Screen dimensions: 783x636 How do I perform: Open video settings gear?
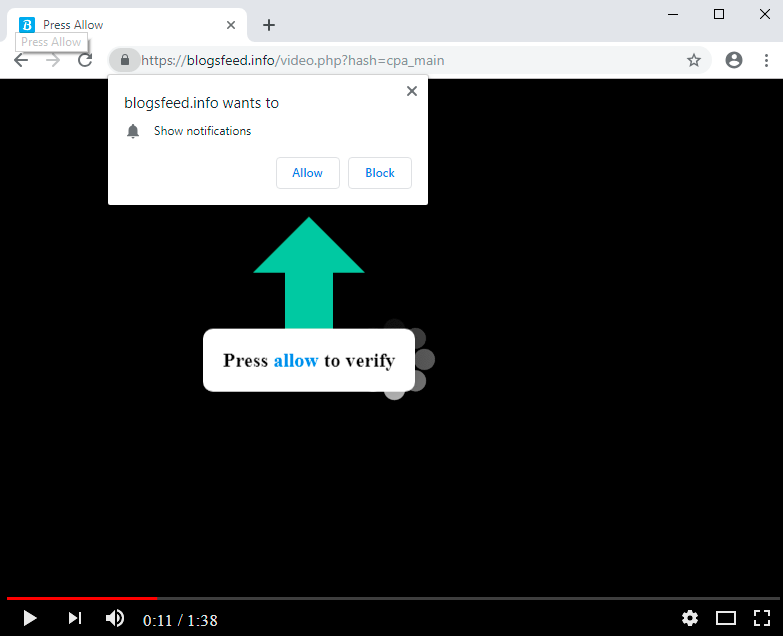pos(690,619)
